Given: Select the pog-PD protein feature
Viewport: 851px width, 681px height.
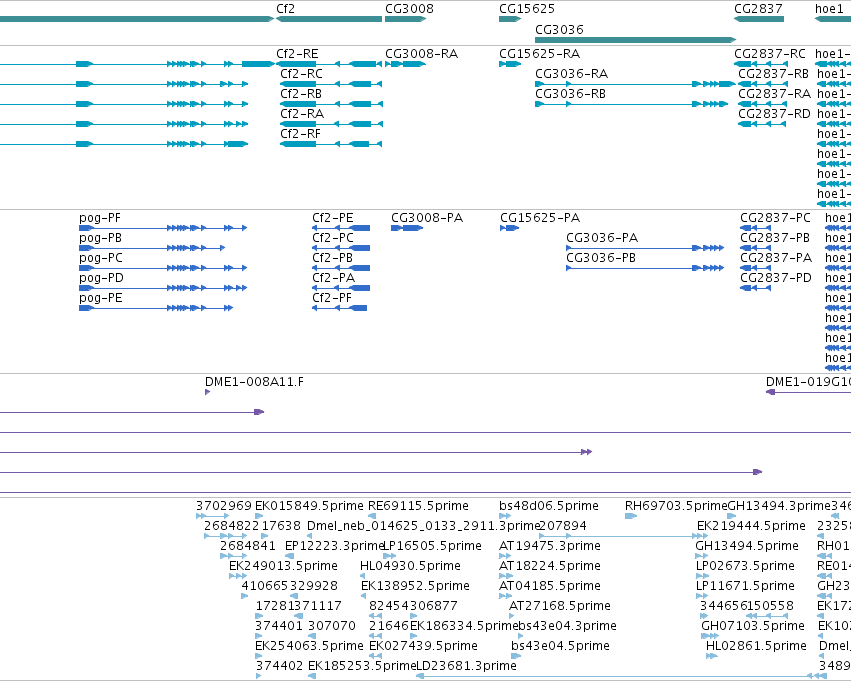Looking at the screenshot, I should pos(163,288).
